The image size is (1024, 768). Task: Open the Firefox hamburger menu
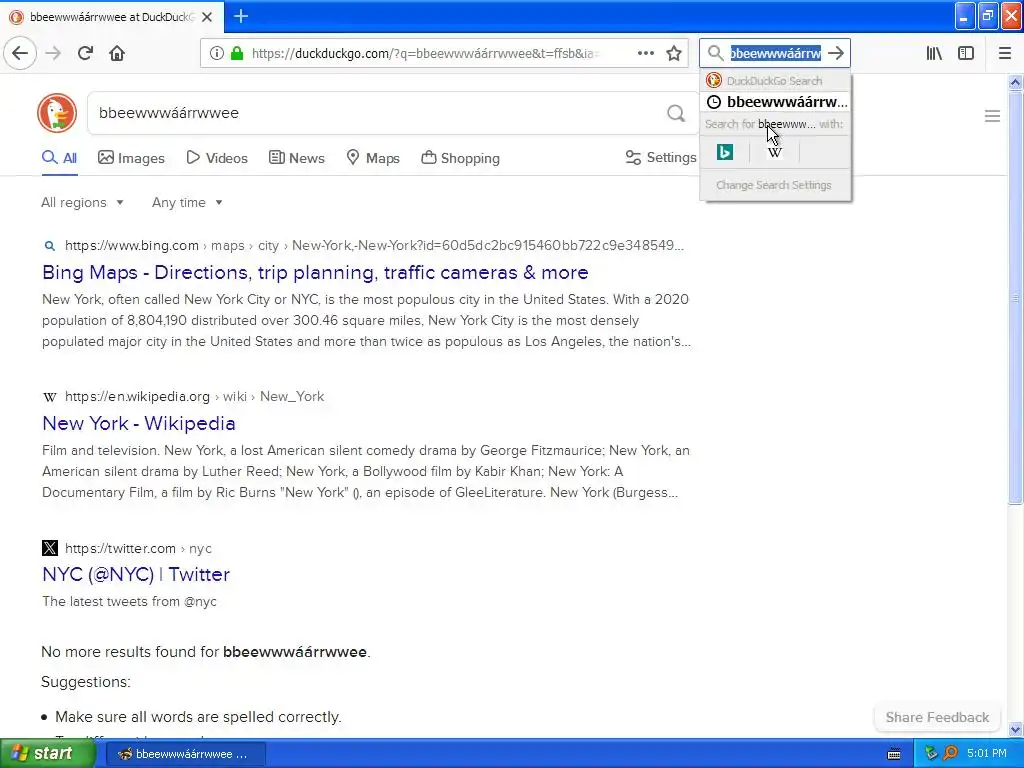point(1004,53)
